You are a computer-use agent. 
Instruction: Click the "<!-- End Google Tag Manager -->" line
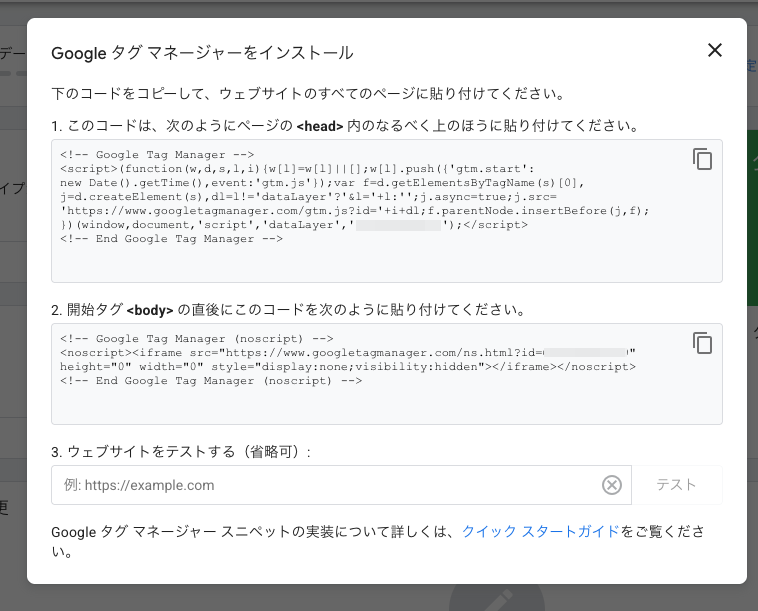[172, 239]
